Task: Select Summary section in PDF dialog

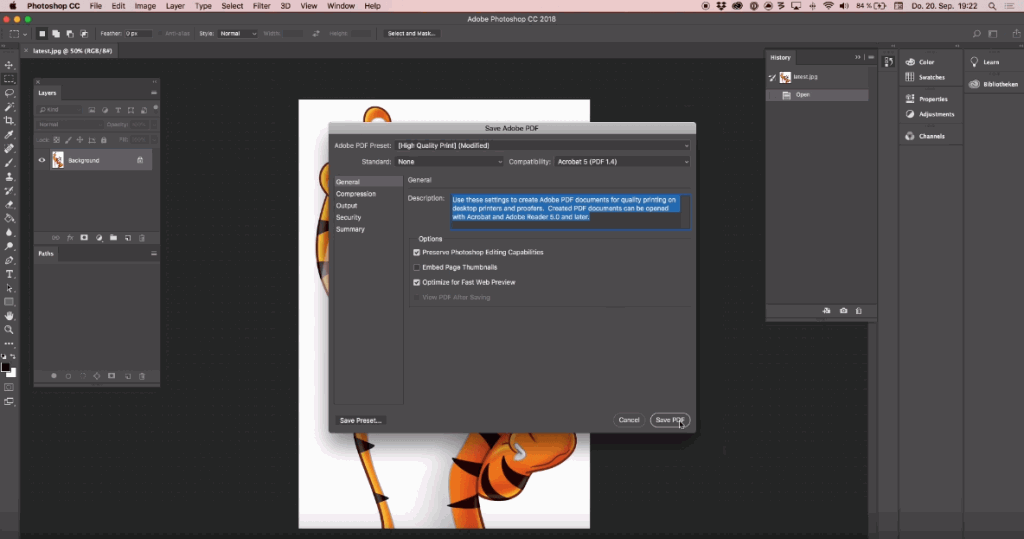Action: click(350, 229)
